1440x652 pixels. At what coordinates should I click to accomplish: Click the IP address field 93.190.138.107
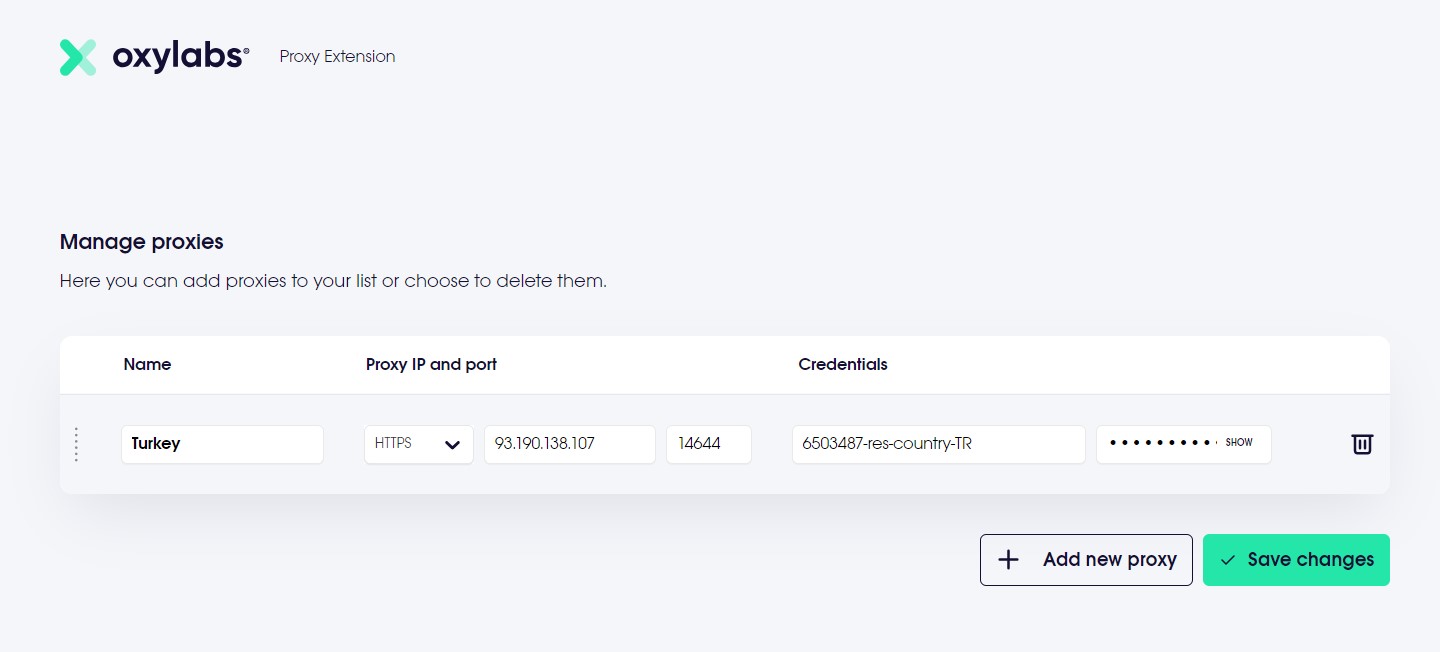569,444
